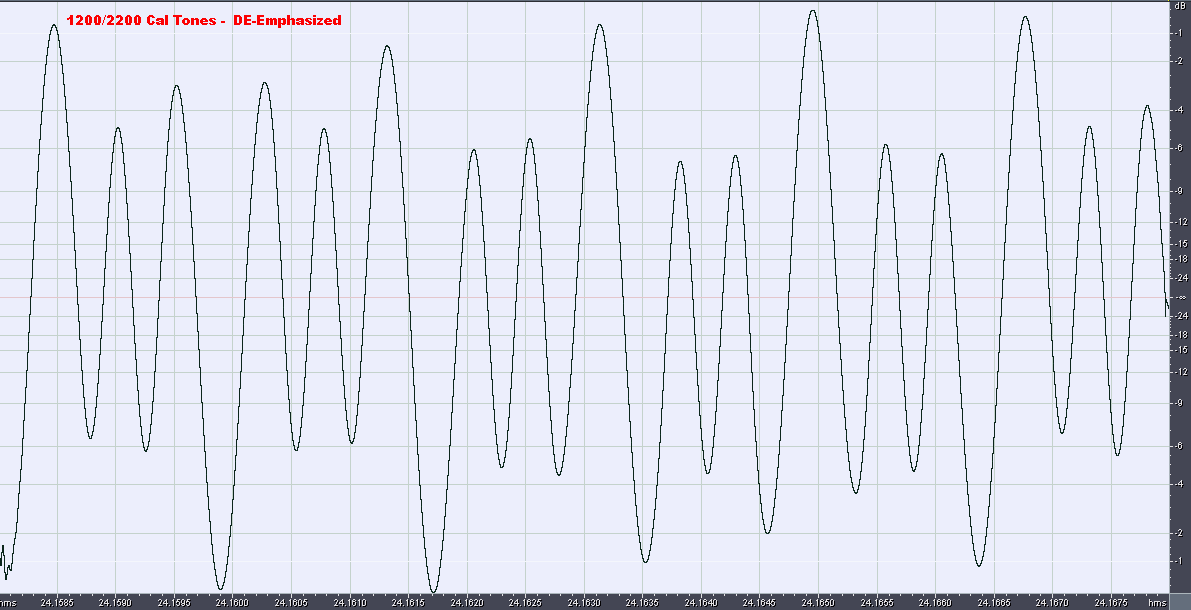This screenshot has height=610, width=1191.
Task: Click the 24.1595 time ruler label
Action: [174, 603]
